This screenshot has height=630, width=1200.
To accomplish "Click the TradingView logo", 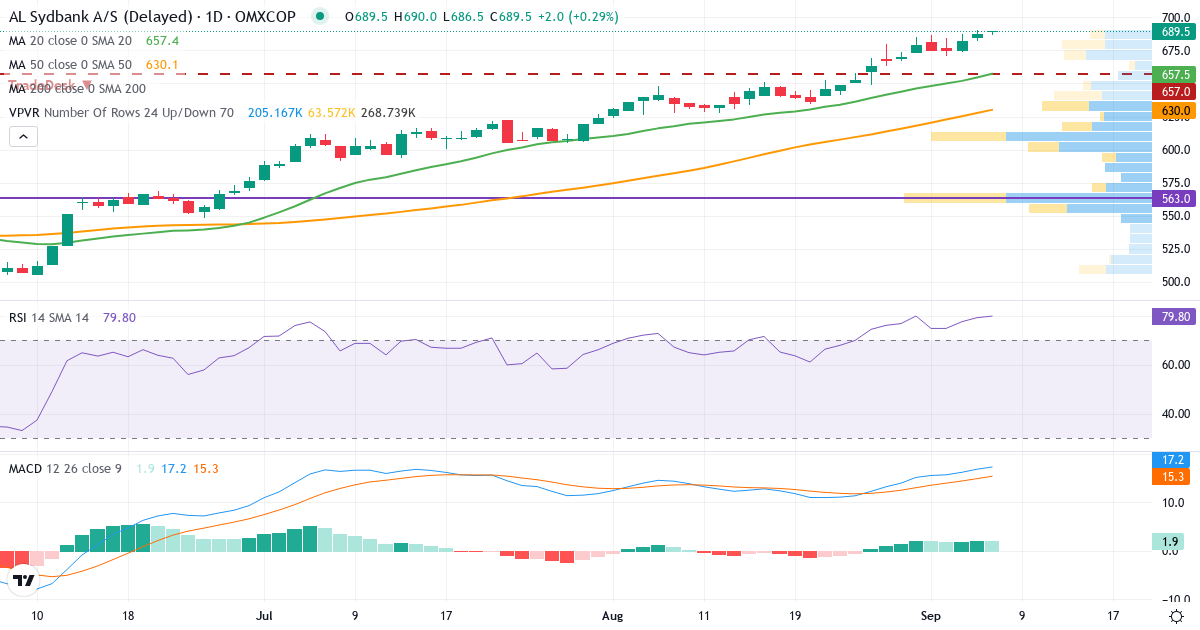I will pos(24,579).
